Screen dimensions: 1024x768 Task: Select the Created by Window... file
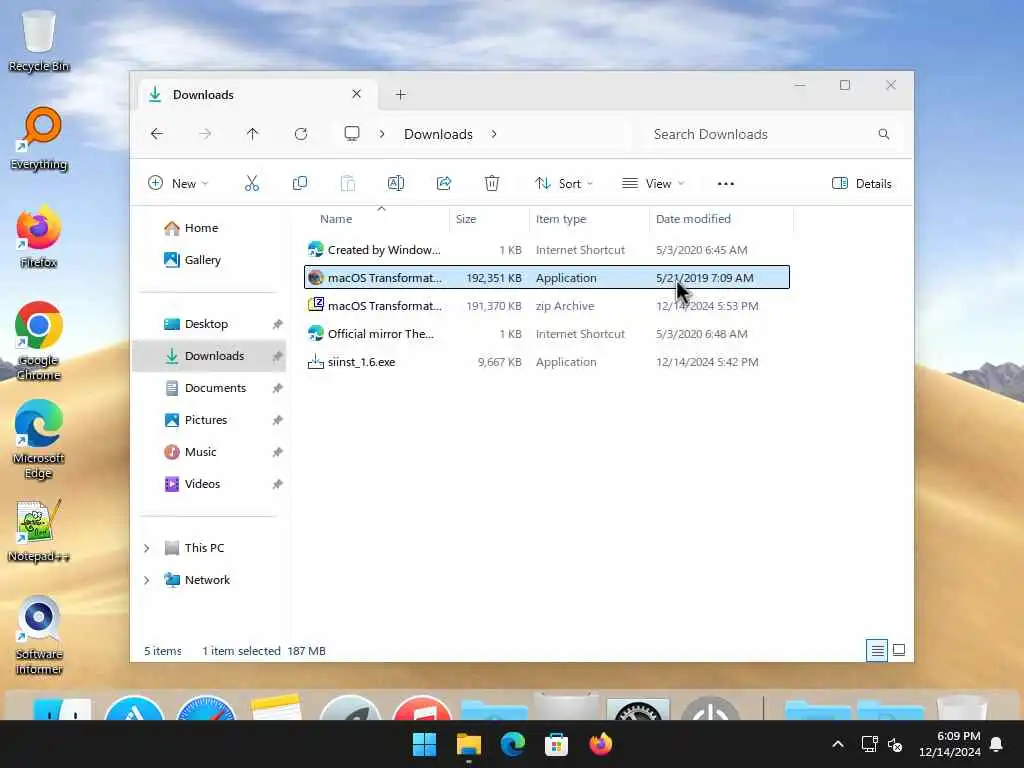click(547, 250)
